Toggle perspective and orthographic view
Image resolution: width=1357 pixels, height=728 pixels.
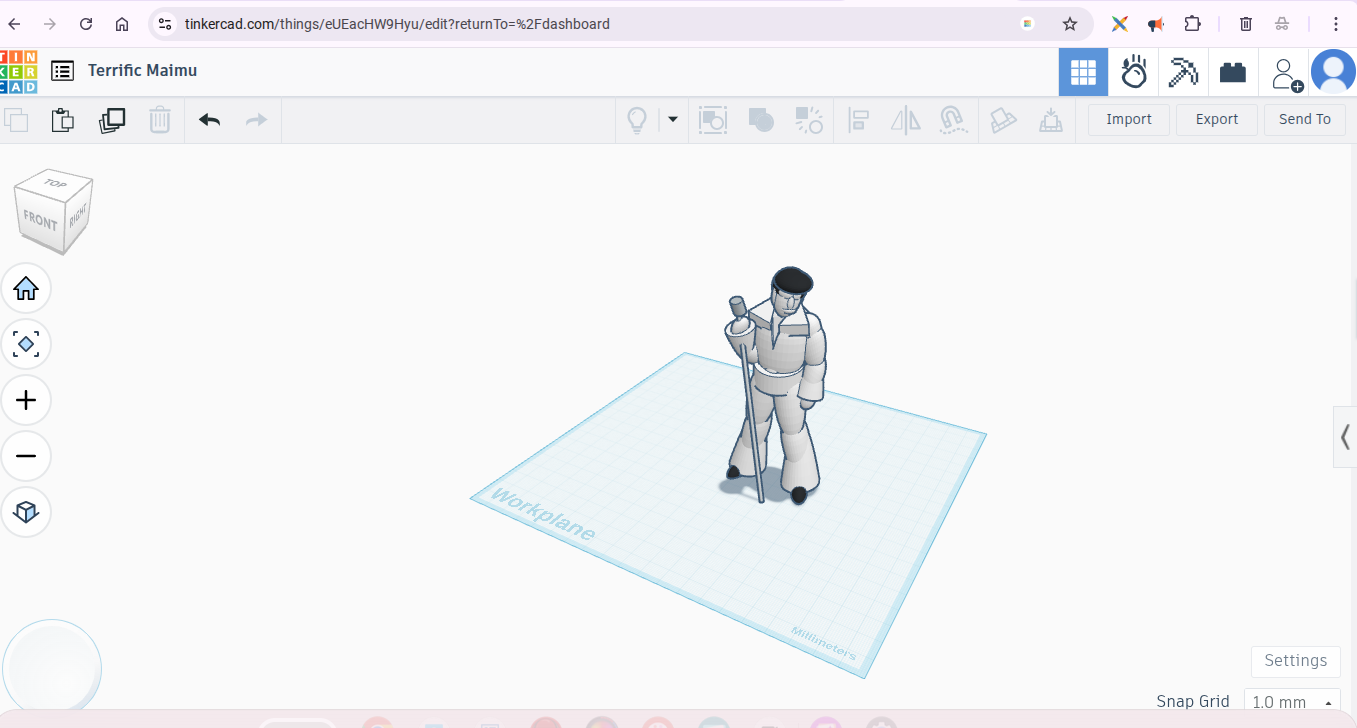26,513
